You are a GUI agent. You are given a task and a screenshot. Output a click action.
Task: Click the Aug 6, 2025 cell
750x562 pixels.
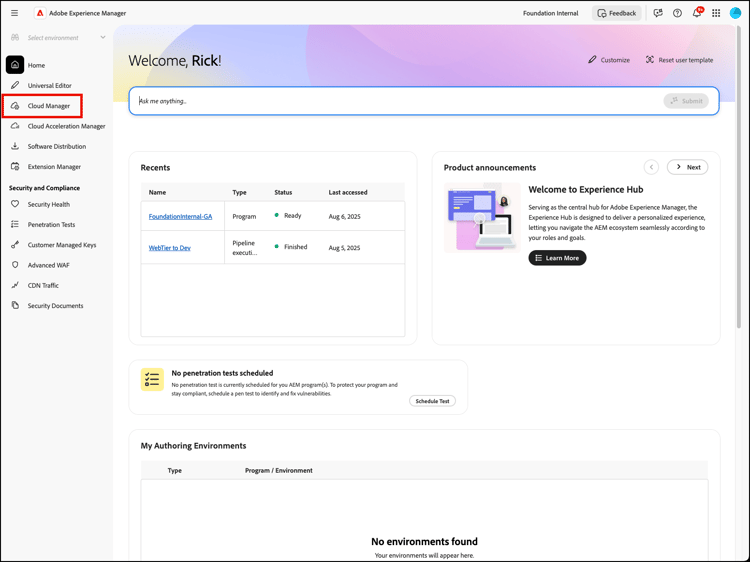[x=344, y=216]
